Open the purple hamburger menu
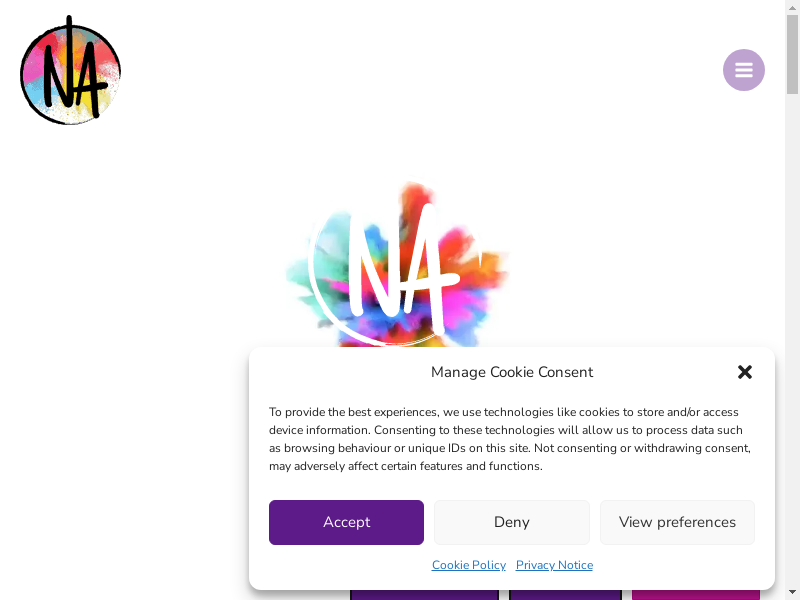The width and height of the screenshot is (800, 600). (x=743, y=70)
